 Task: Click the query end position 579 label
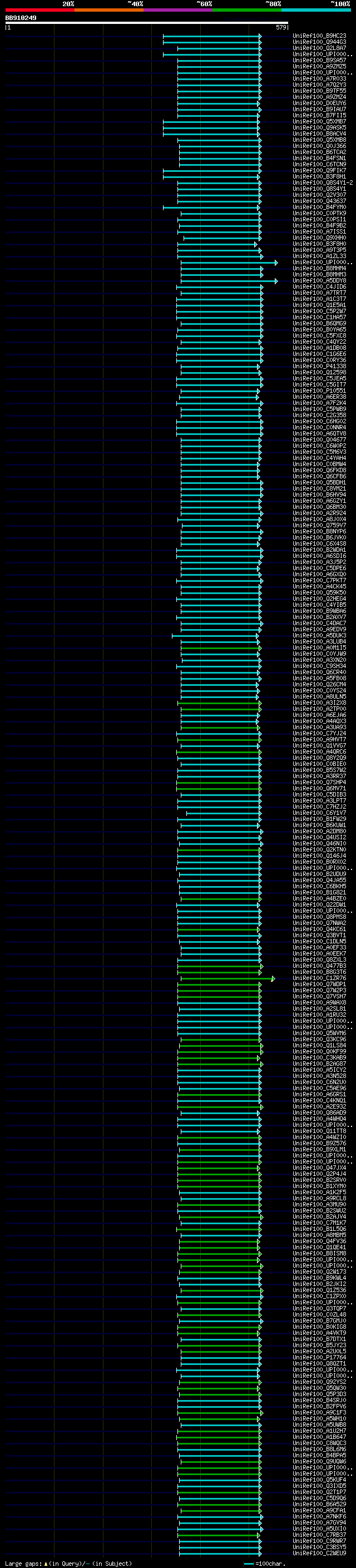(x=280, y=27)
